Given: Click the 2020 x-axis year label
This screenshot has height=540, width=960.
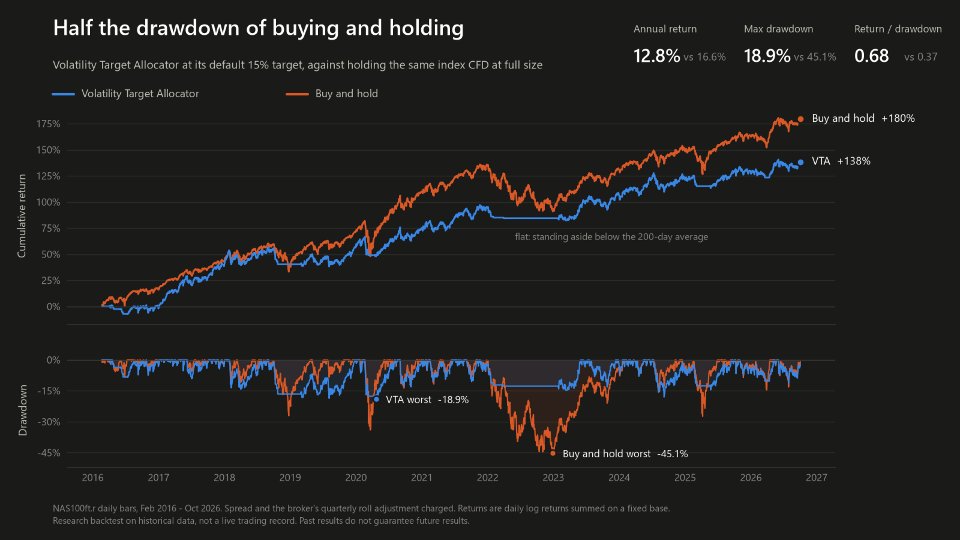Looking at the screenshot, I should click(x=356, y=478).
